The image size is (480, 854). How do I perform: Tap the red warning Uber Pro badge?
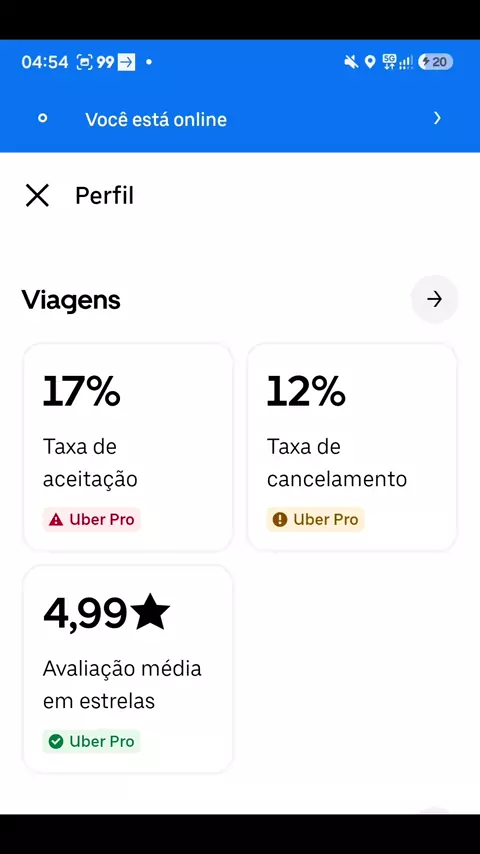click(92, 520)
